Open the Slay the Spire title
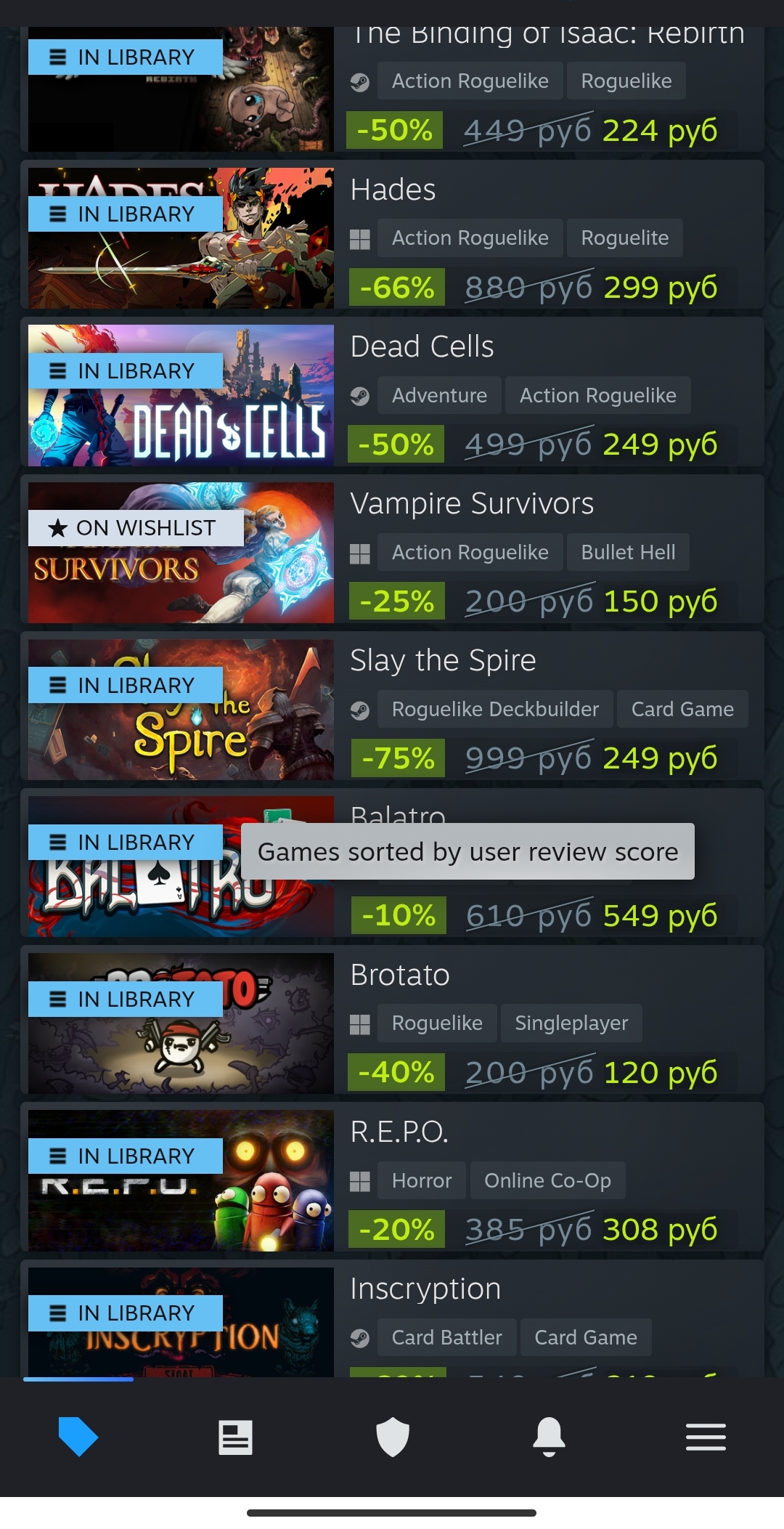This screenshot has width=784, height=1529. (x=444, y=661)
